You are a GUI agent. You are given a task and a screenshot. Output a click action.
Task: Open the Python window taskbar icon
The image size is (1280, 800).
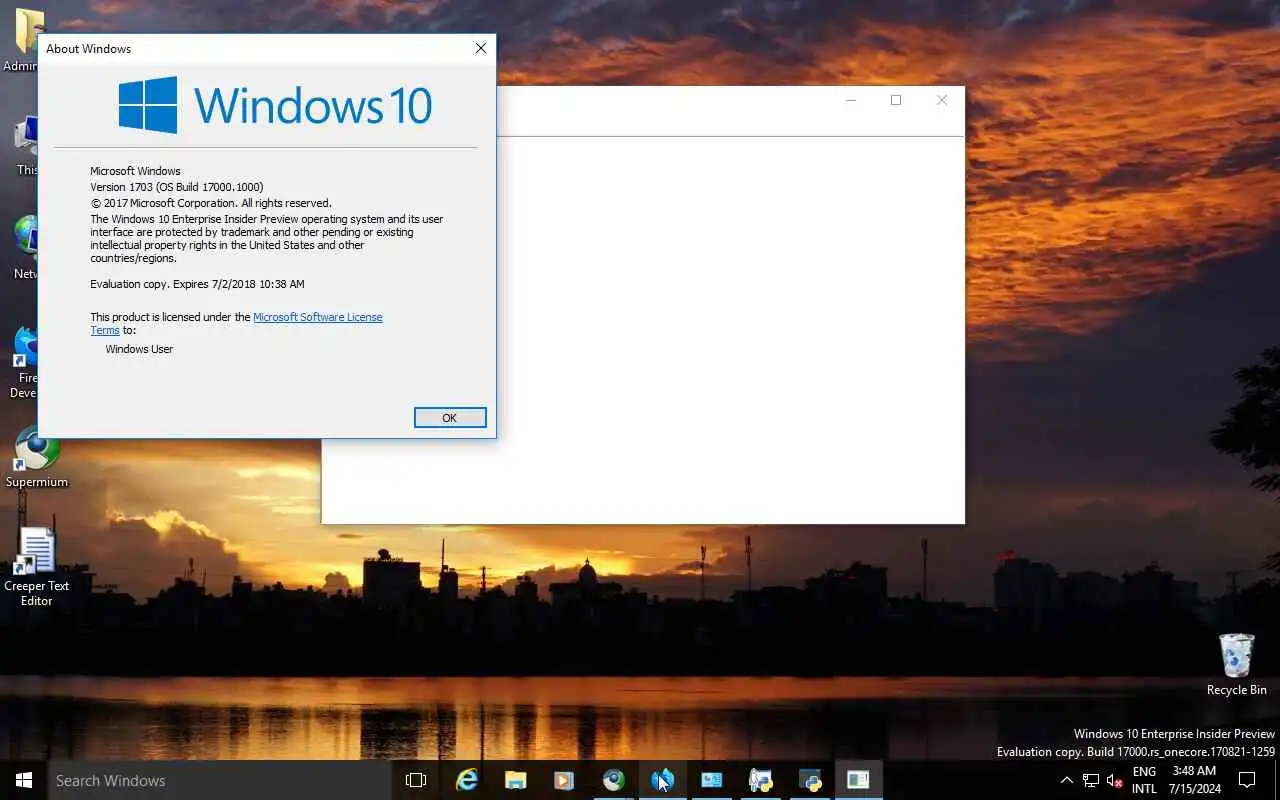[810, 780]
